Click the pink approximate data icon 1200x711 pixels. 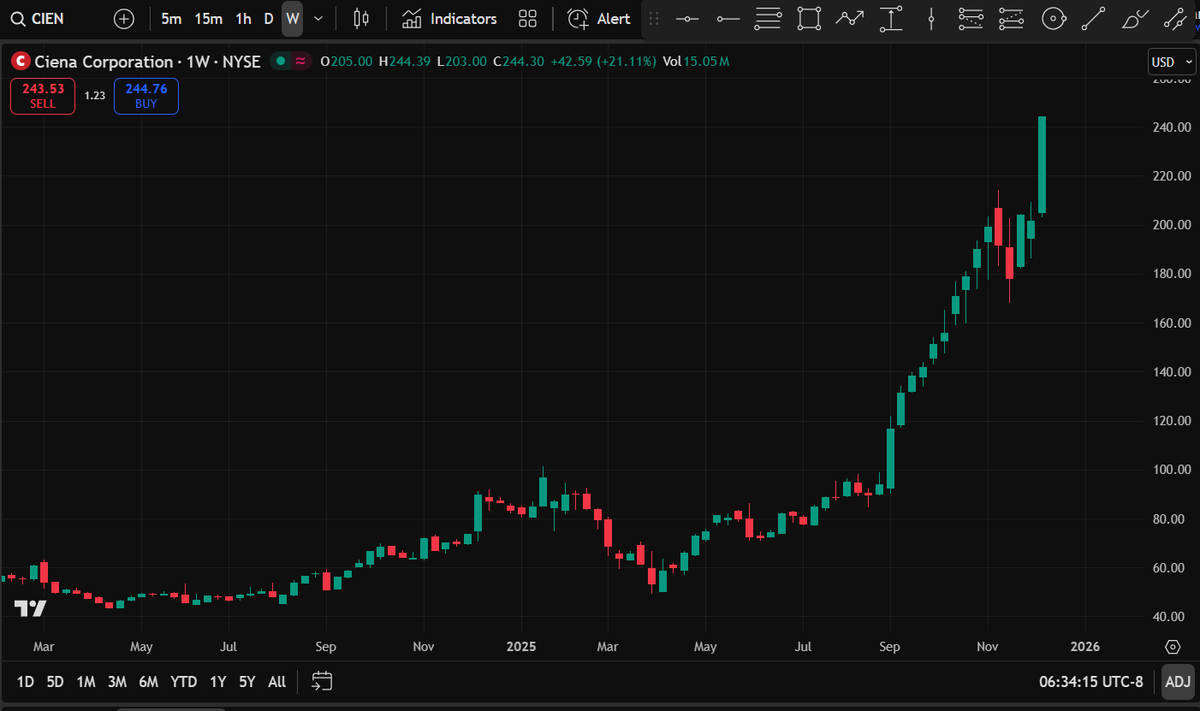coord(300,61)
